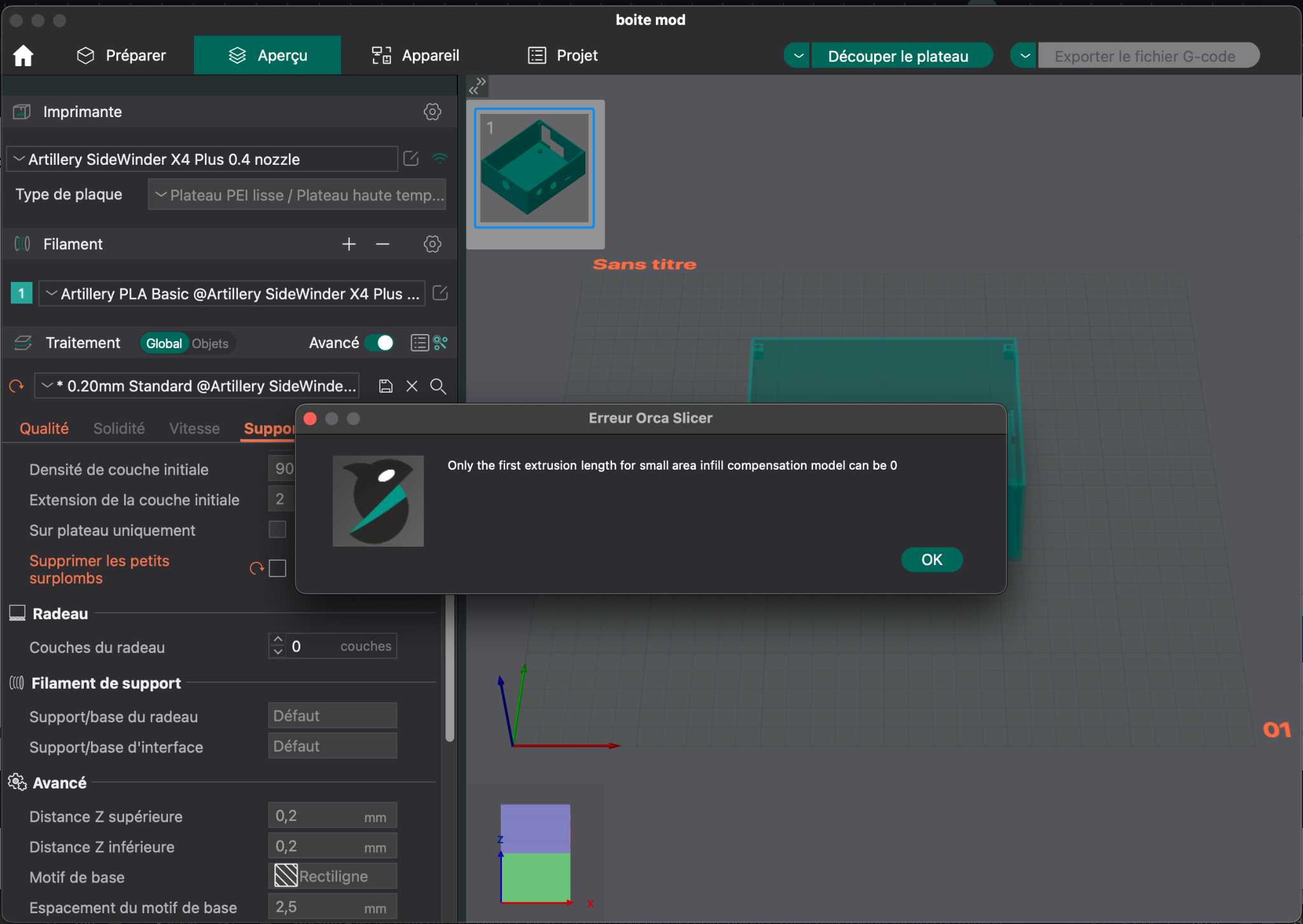This screenshot has height=924, width=1303.
Task: Click the Orca Slicer logo in dialog
Action: (x=378, y=501)
